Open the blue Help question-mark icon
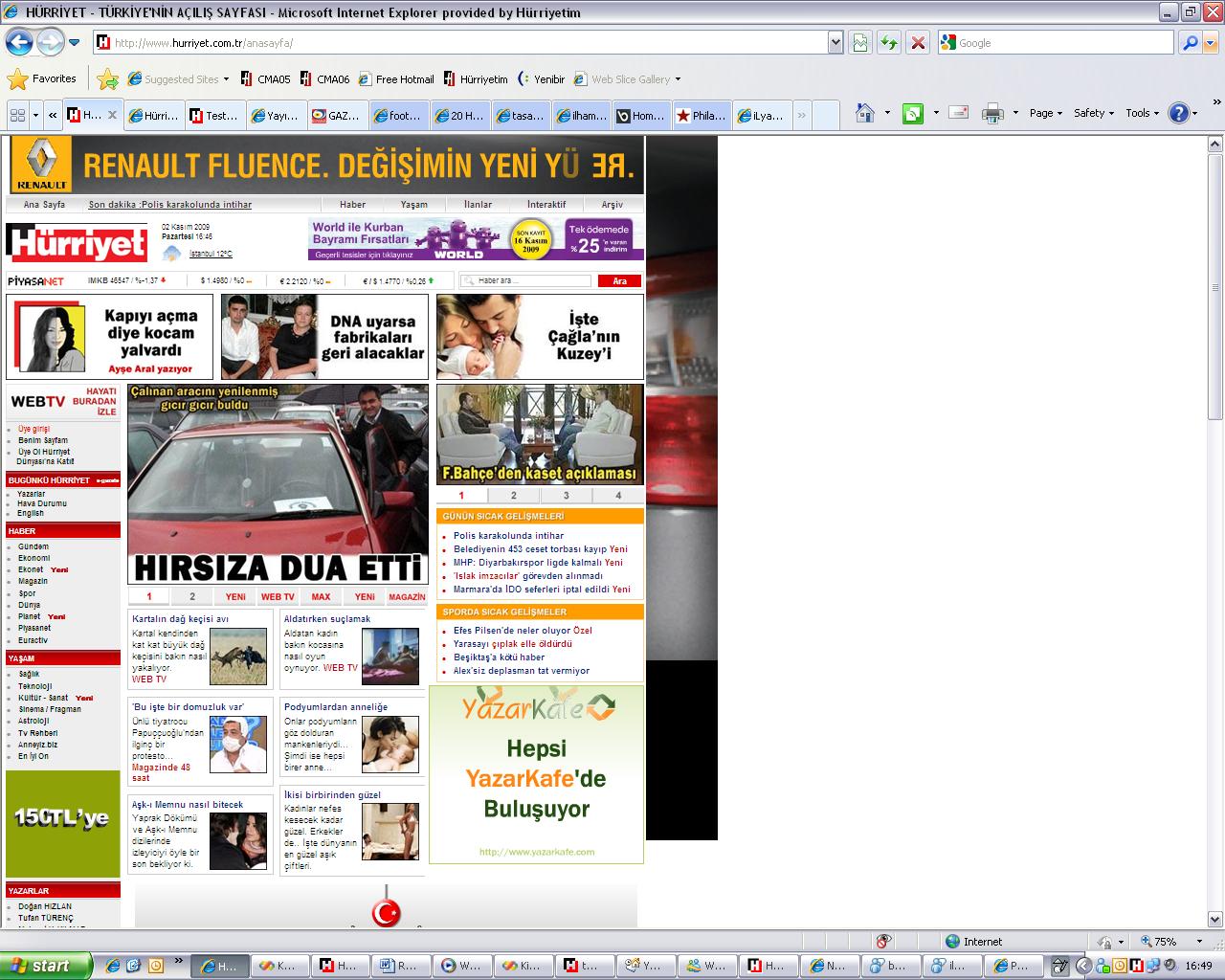Screen dimensions: 1225x980 [1179, 113]
